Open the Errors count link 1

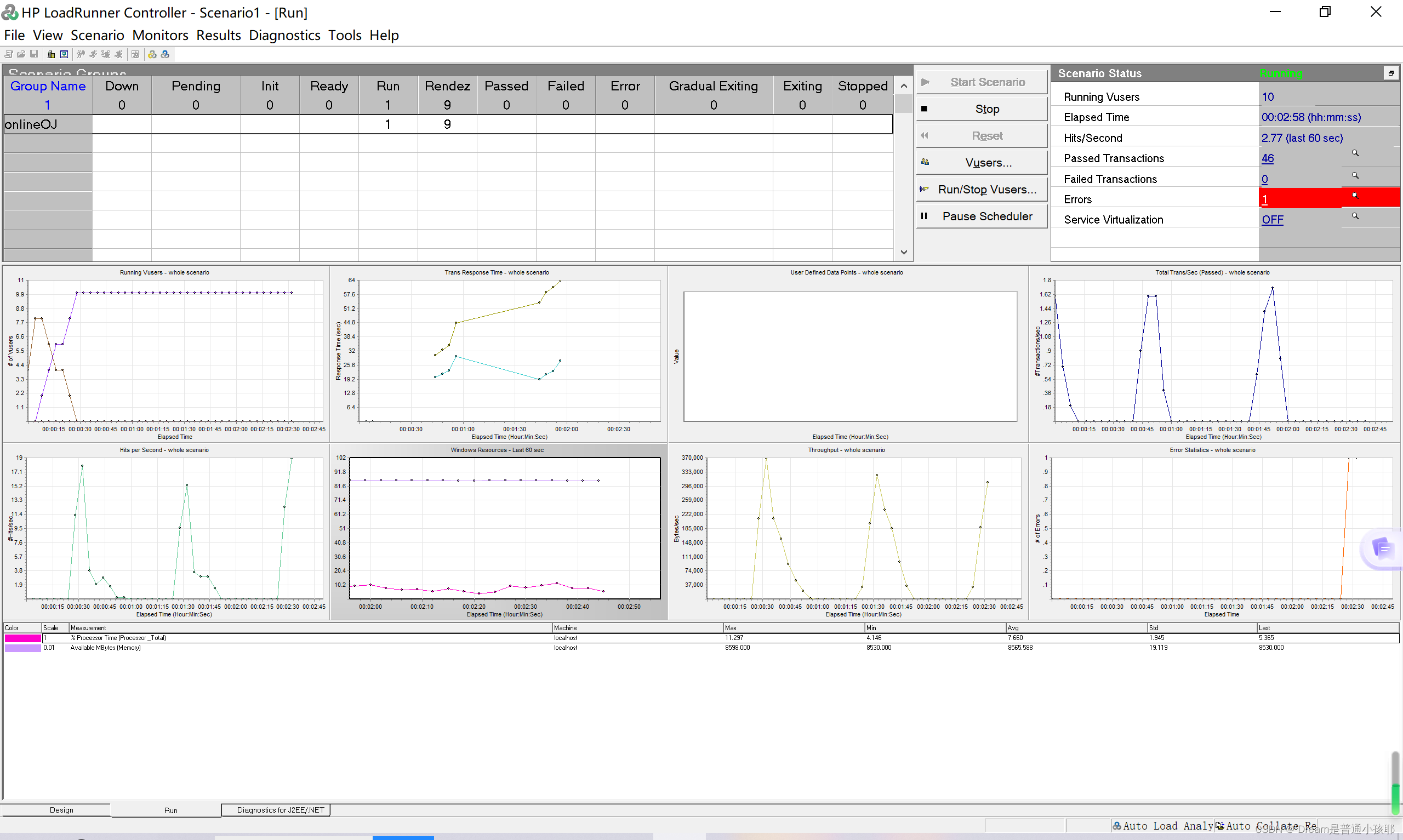point(1264,199)
